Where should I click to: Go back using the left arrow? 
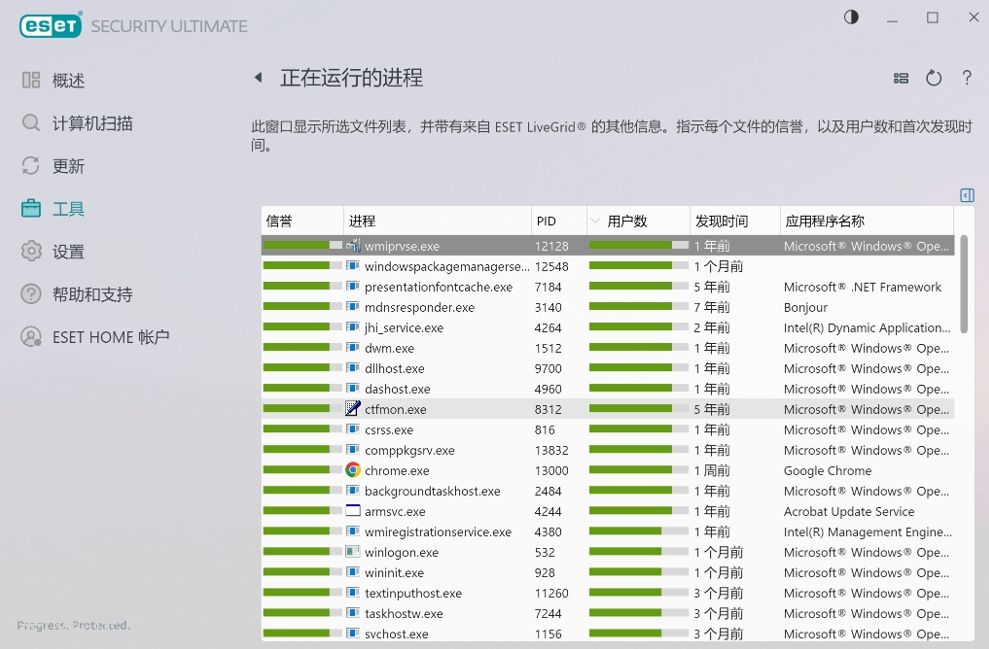pyautogui.click(x=258, y=78)
